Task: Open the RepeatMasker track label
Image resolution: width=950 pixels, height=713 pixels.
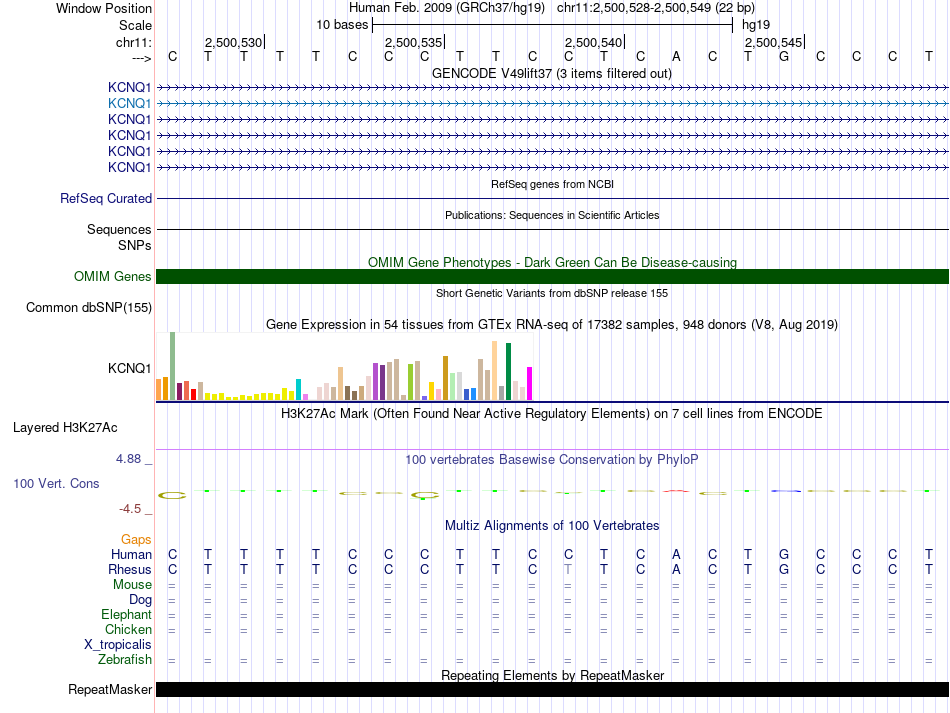Action: coord(110,690)
